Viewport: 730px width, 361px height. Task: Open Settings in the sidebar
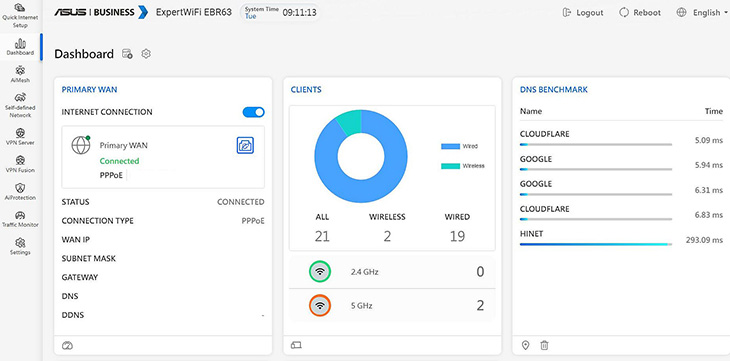pos(20,246)
